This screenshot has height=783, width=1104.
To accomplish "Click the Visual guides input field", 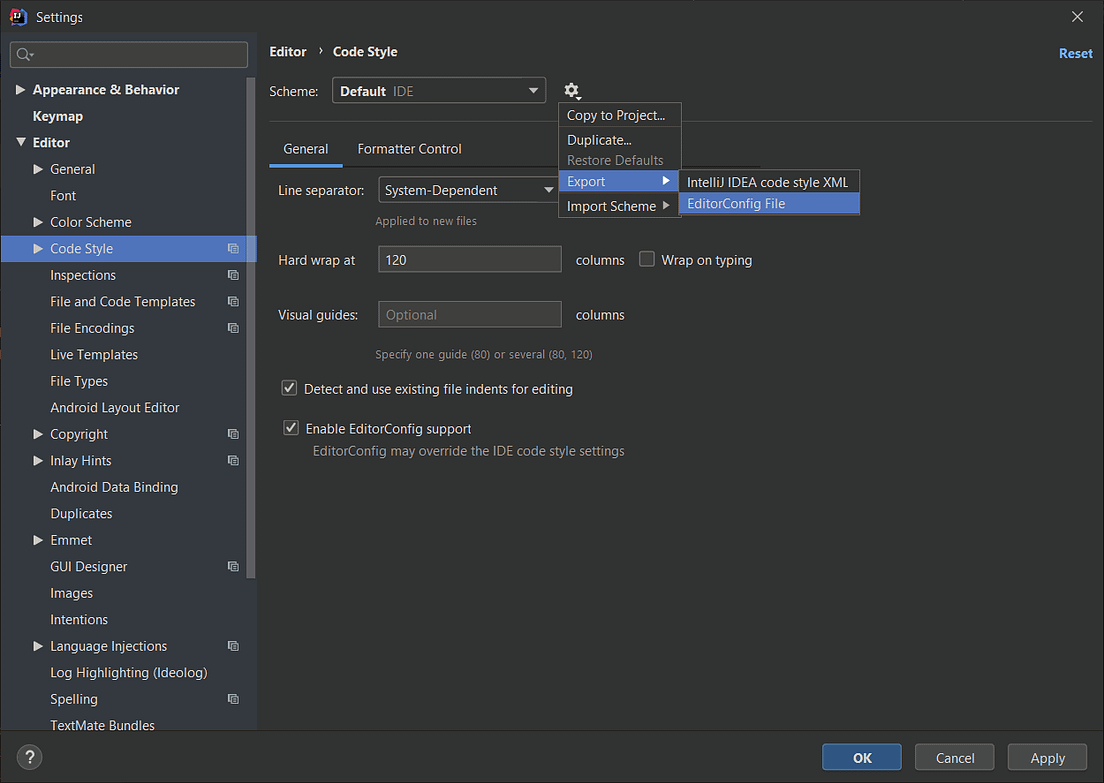I will pyautogui.click(x=469, y=314).
